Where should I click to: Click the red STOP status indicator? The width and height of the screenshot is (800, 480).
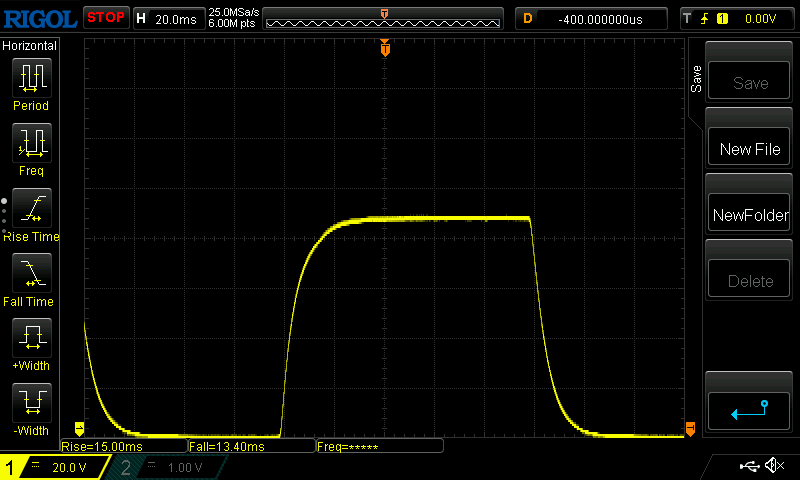[106, 18]
